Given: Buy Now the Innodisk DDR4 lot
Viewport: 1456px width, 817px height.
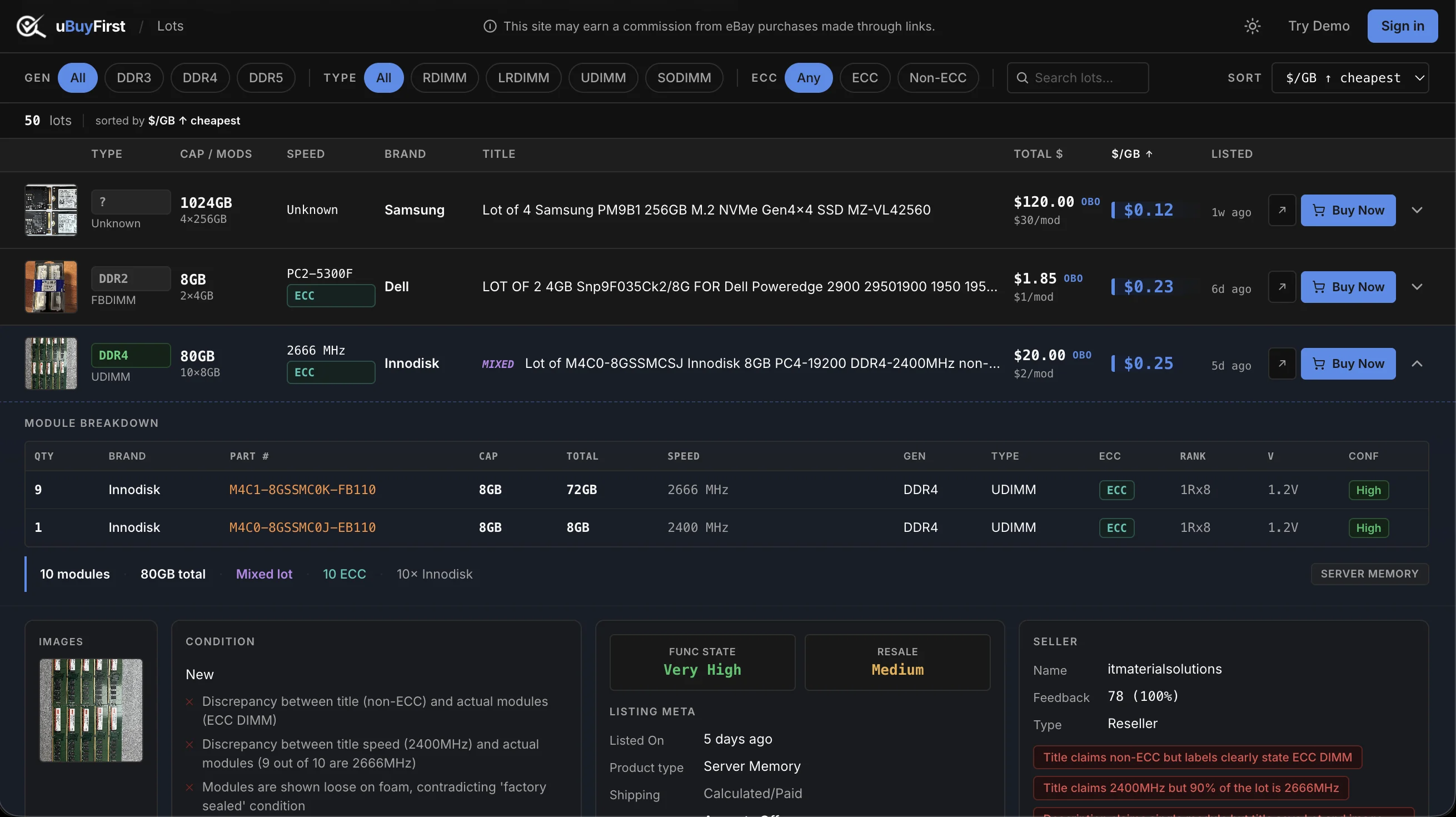Looking at the screenshot, I should click(x=1348, y=363).
